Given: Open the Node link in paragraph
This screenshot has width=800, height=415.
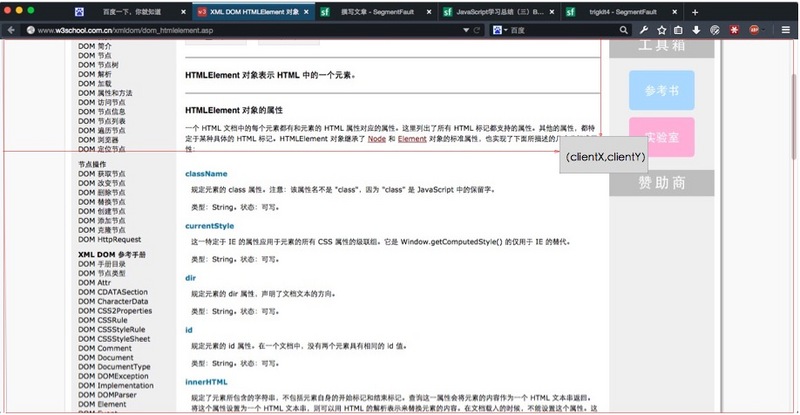Looking at the screenshot, I should coord(377,139).
